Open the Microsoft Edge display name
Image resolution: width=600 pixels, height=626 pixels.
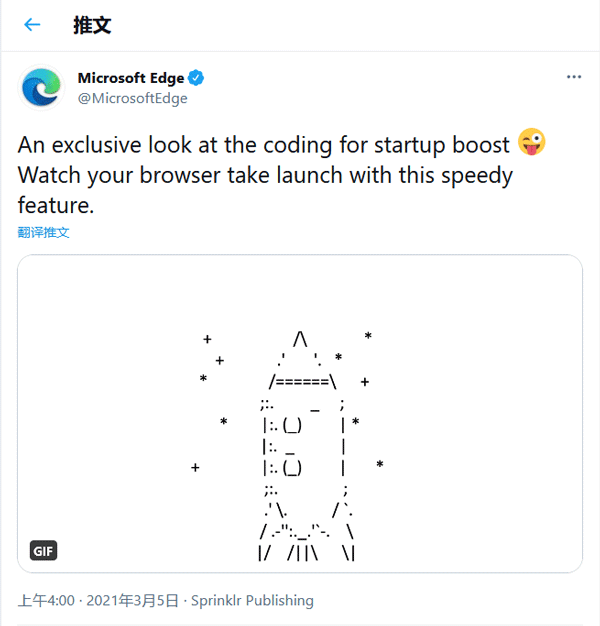[131, 78]
